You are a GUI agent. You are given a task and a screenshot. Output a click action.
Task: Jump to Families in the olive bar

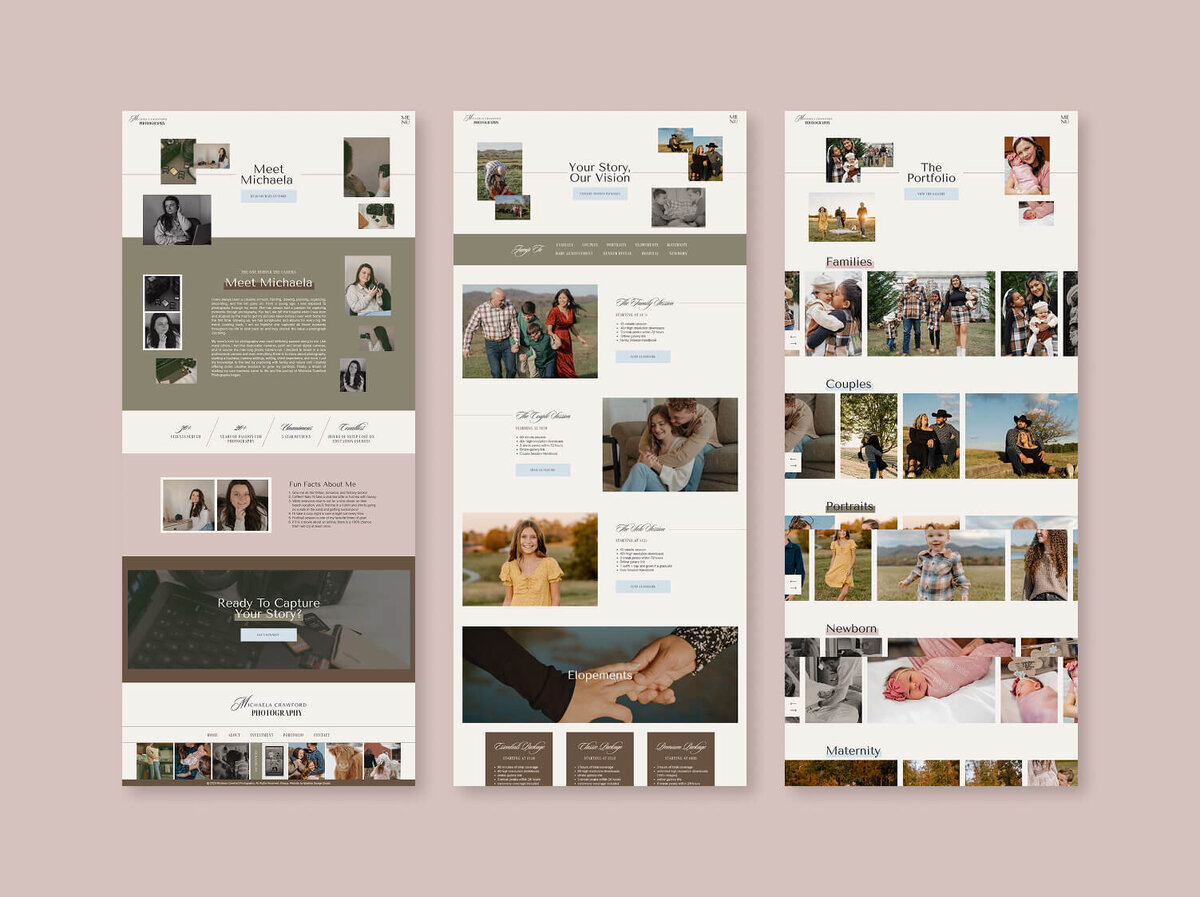point(564,245)
